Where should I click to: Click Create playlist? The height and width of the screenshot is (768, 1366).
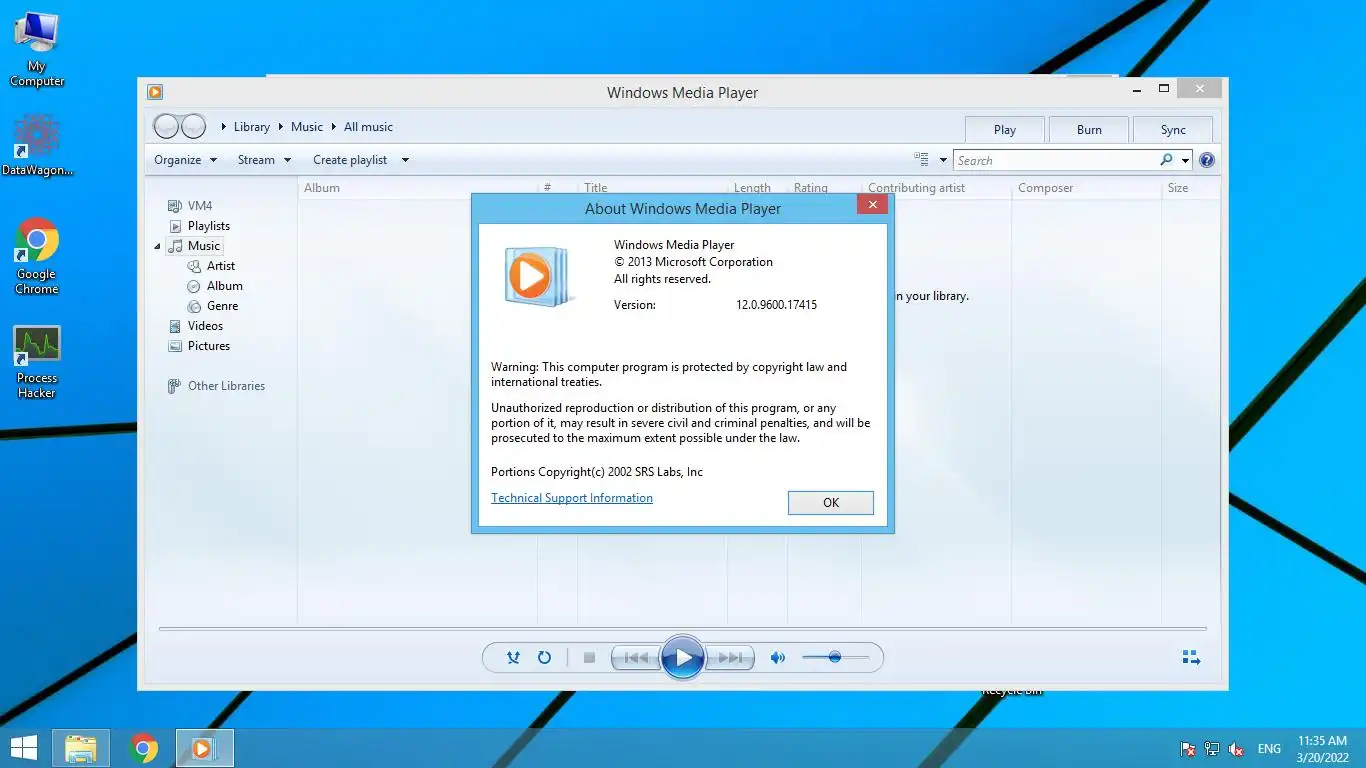point(350,160)
